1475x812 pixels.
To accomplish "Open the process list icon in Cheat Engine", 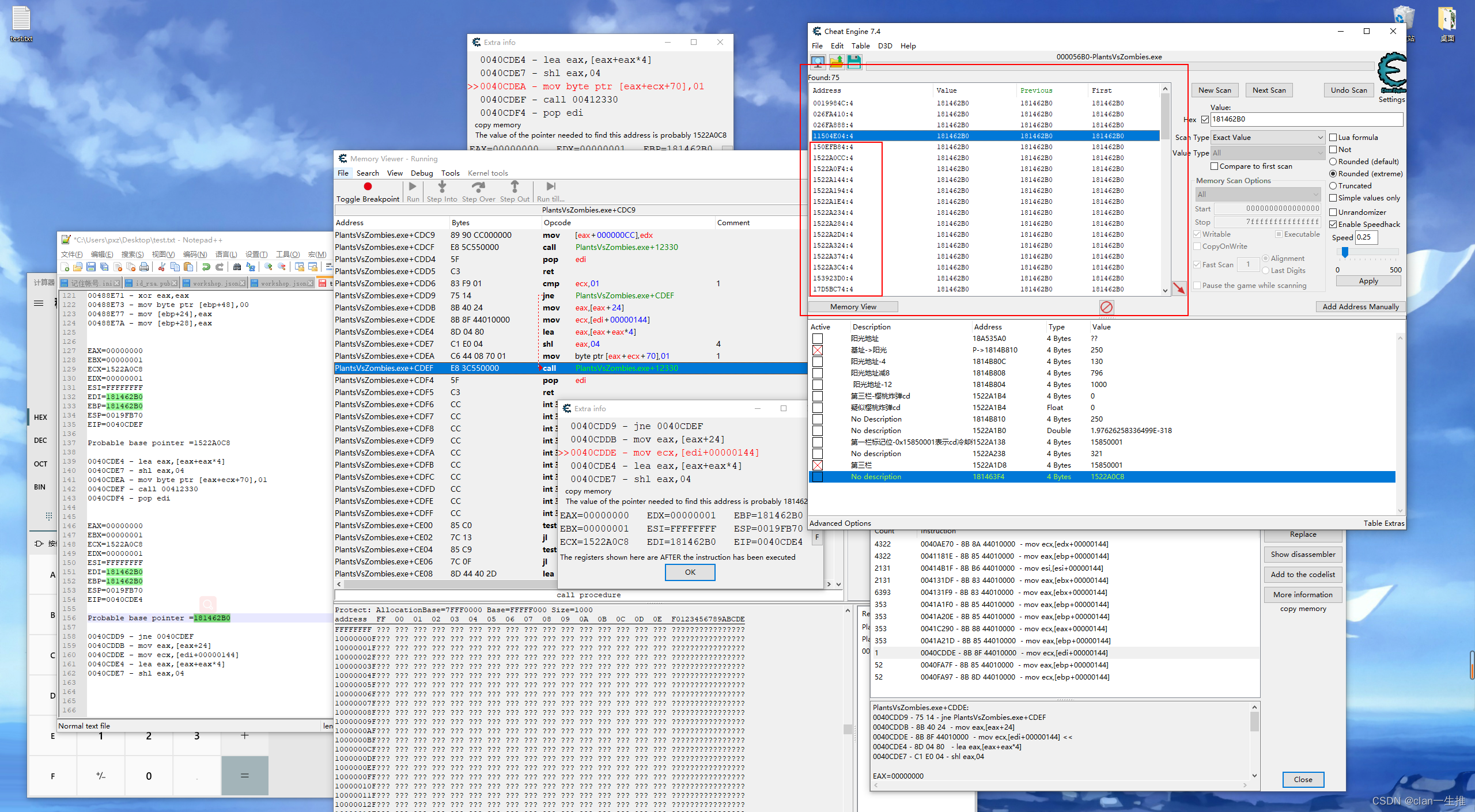I will (x=818, y=62).
